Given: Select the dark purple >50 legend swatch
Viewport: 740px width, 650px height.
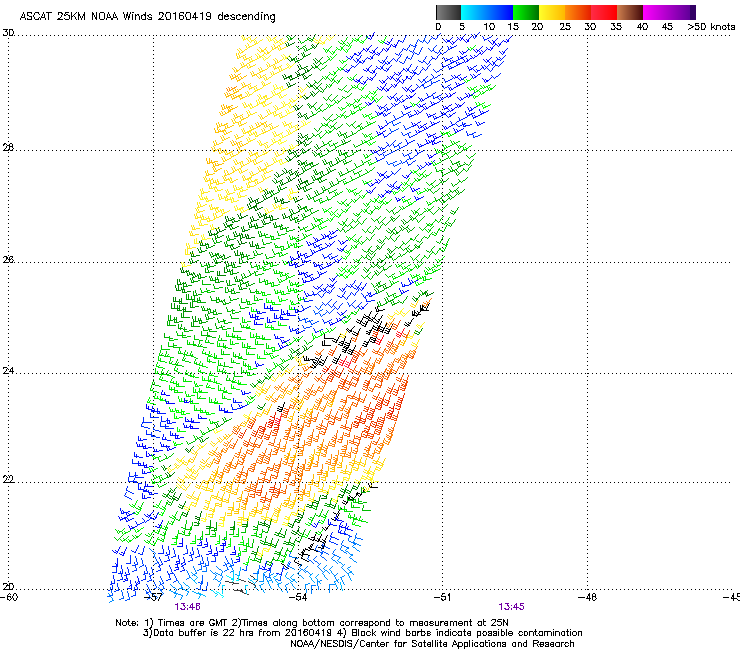Looking at the screenshot, I should pos(692,12).
